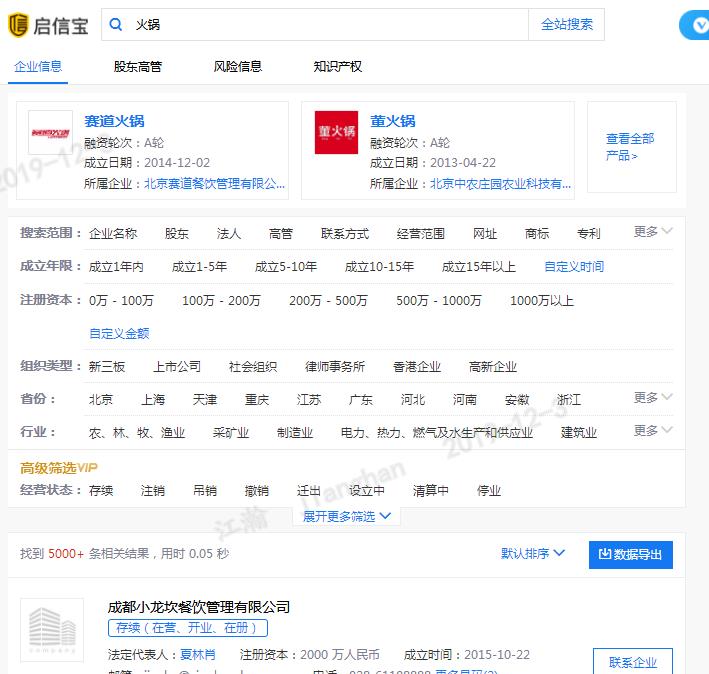Viewport: 709px width, 674px height.
Task: Expand 更多 in 行业 row
Action: [x=653, y=430]
